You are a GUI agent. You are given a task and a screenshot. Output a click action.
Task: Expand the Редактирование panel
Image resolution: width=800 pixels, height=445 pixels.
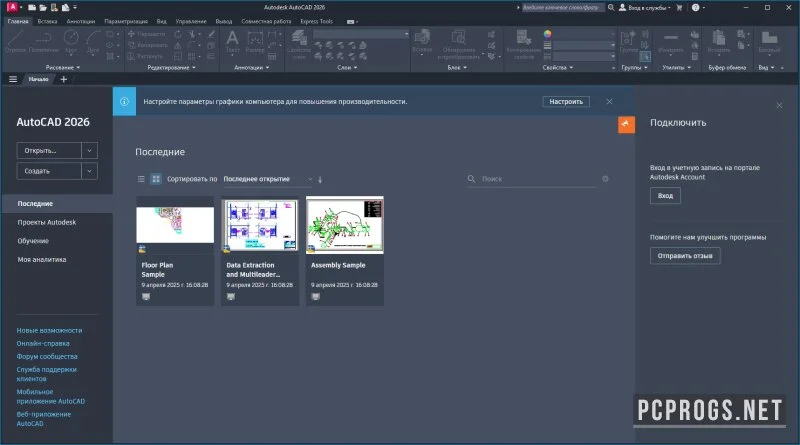click(x=171, y=67)
